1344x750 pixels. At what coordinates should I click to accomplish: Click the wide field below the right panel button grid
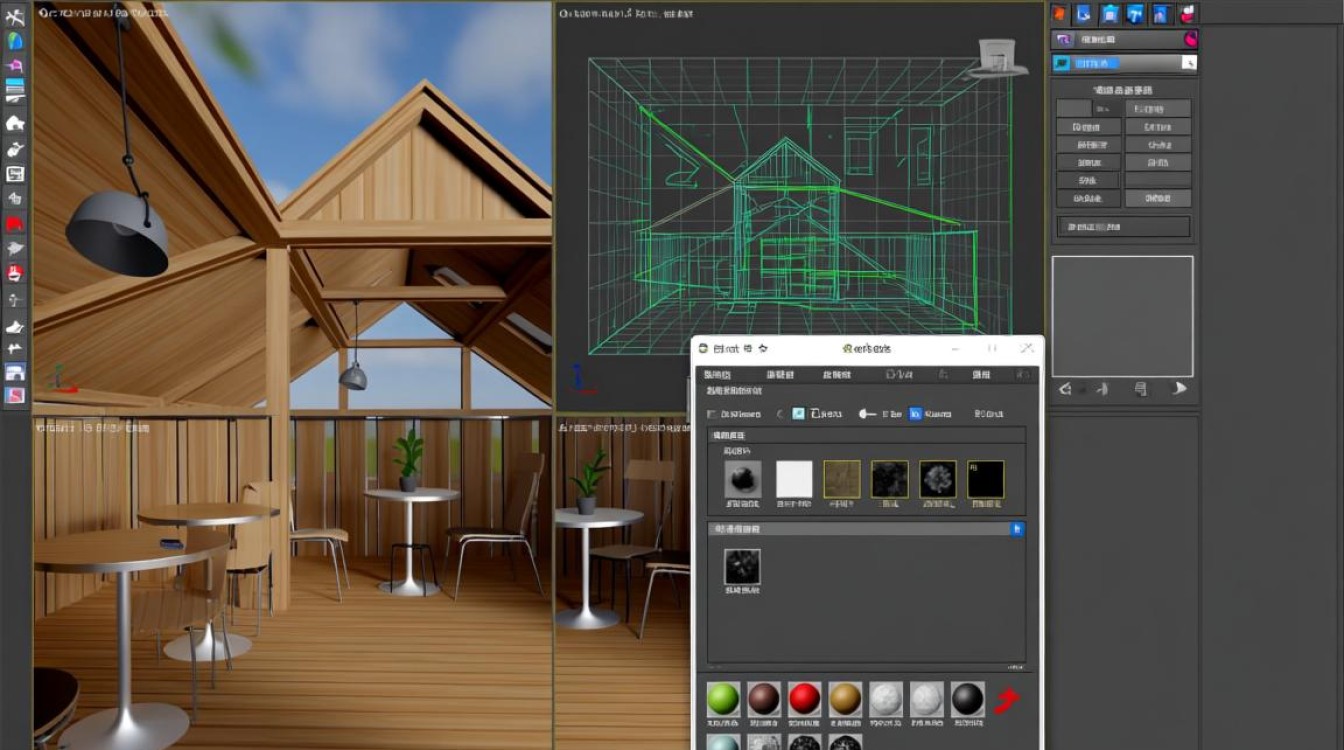(1124, 227)
